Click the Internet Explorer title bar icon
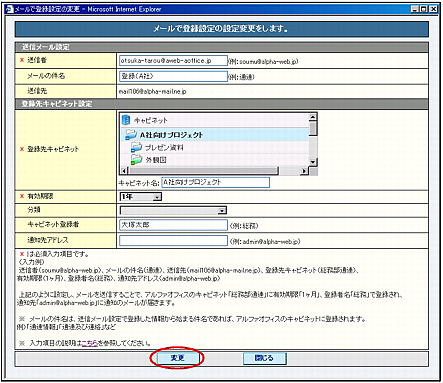443x383 pixels. pyautogui.click(x=9, y=9)
